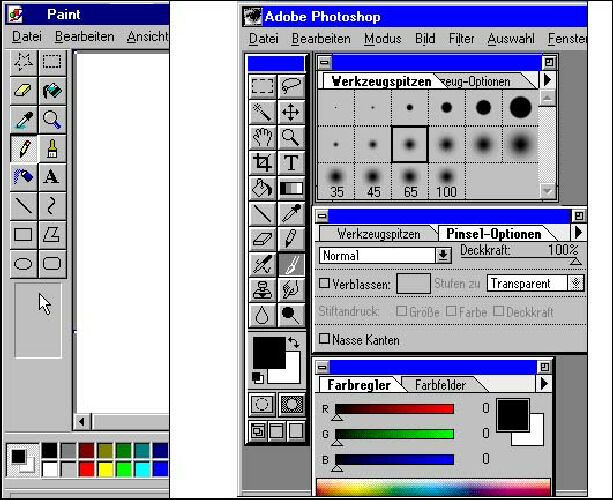Select the Text tool in Paint

click(52, 177)
